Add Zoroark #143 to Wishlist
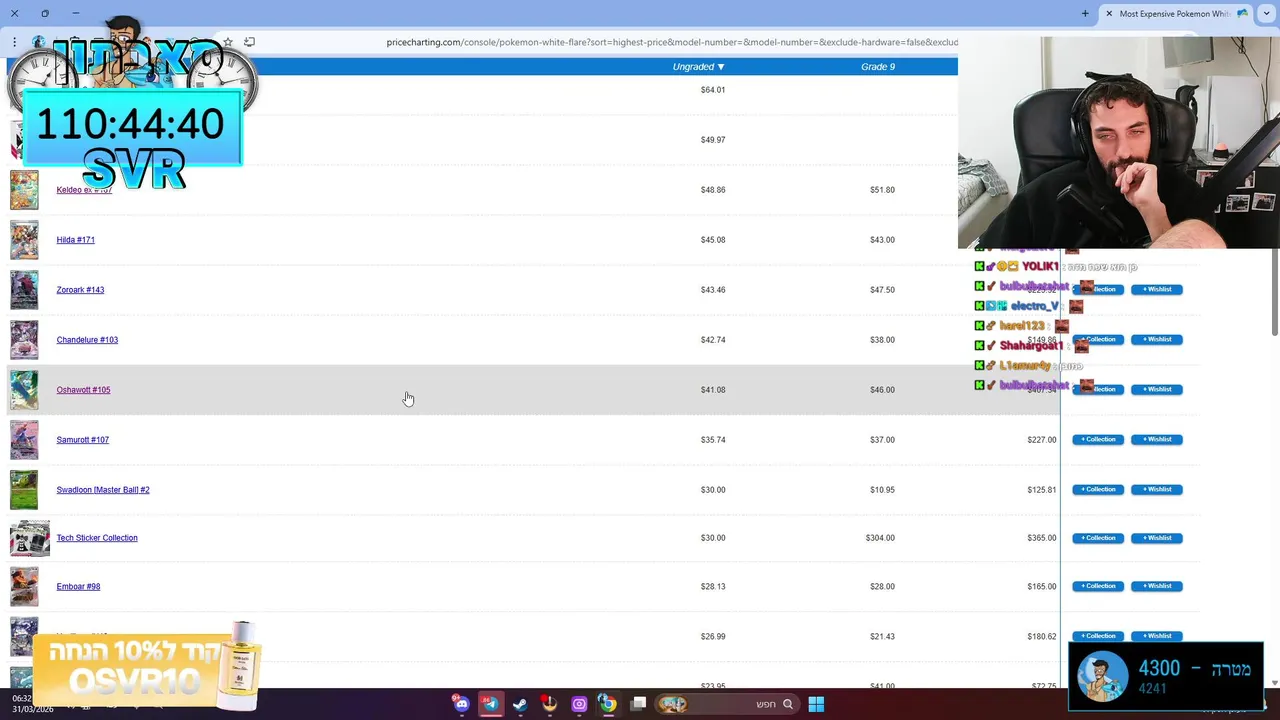This screenshot has height=720, width=1280. pyautogui.click(x=1157, y=290)
